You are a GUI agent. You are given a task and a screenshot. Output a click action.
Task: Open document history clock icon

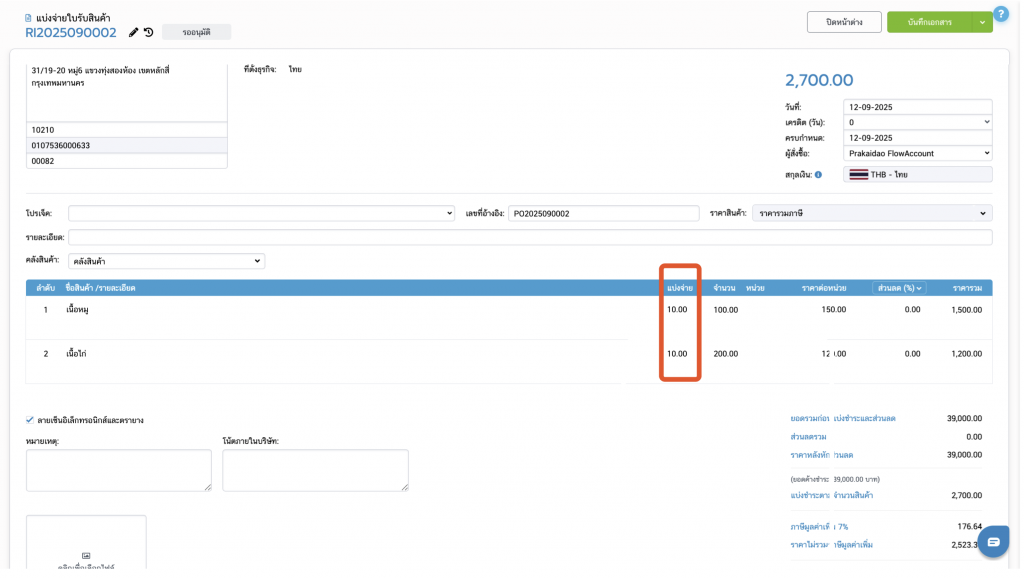click(148, 32)
